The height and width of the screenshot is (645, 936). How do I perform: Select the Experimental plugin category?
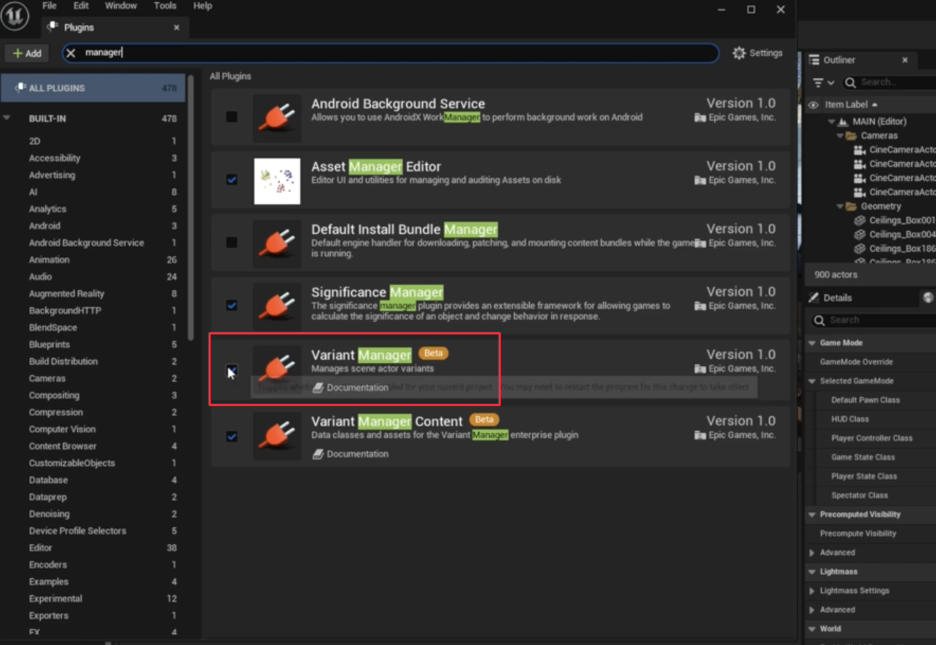point(56,598)
